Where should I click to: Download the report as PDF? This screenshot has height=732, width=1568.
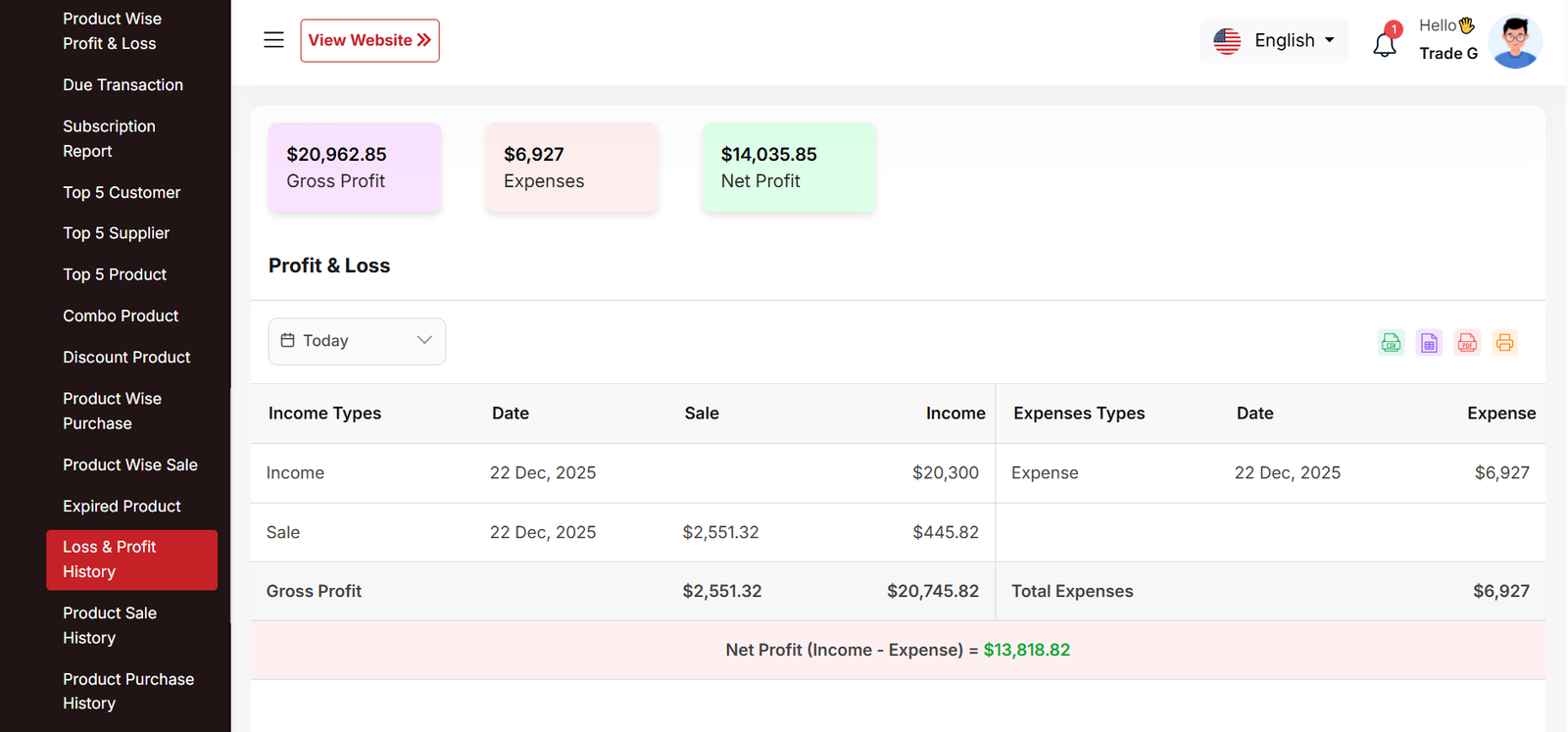[x=1467, y=342]
